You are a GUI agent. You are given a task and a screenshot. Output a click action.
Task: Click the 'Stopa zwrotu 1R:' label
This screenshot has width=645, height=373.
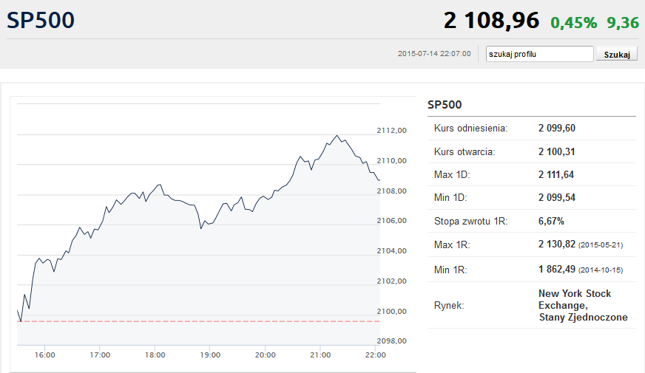pyautogui.click(x=471, y=221)
